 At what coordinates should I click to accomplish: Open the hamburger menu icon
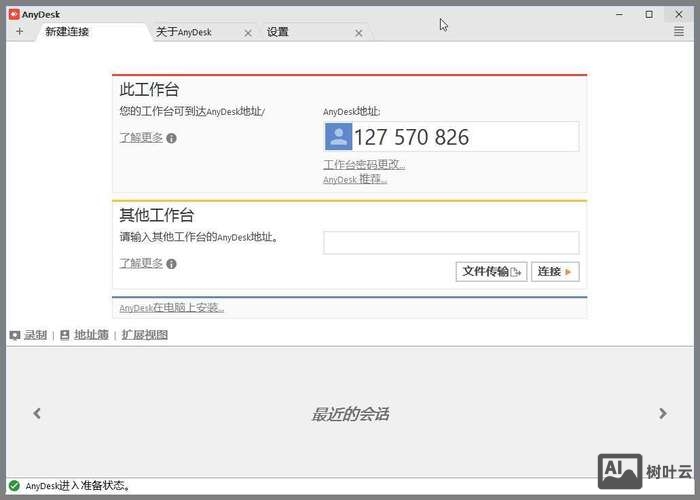click(x=679, y=31)
